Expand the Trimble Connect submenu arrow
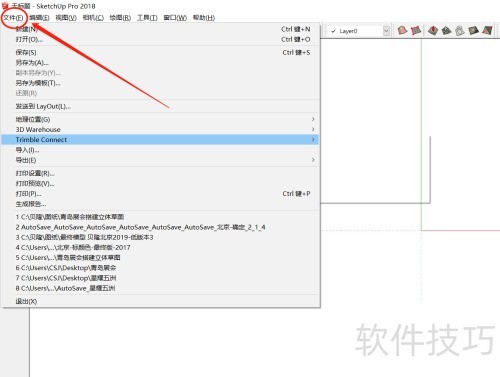This screenshot has width=500, height=377. pos(313,139)
